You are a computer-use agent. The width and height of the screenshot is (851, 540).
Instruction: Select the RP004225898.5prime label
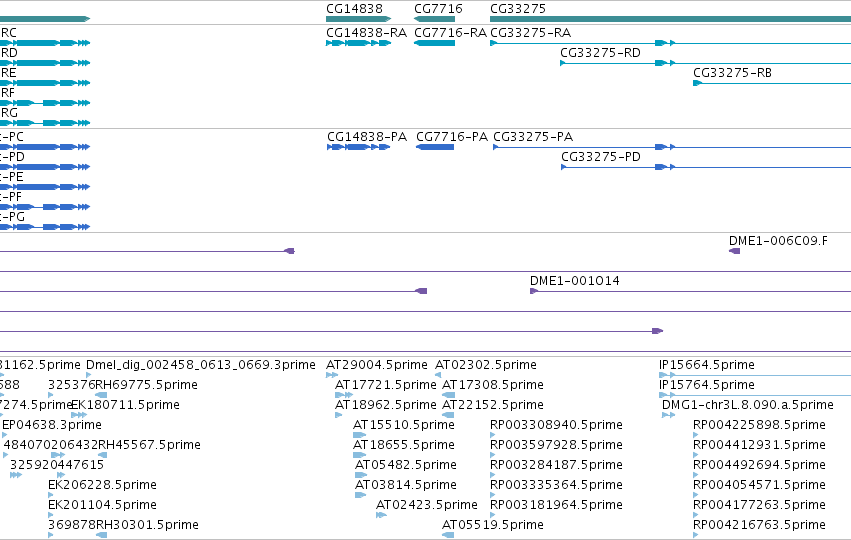pyautogui.click(x=759, y=425)
